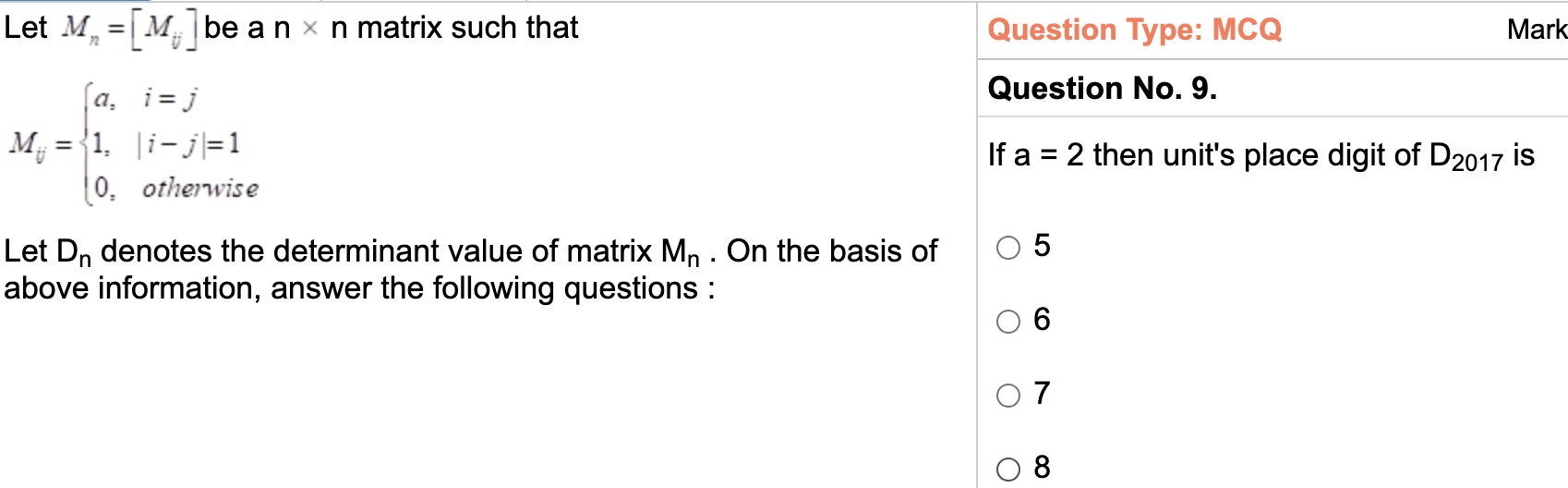The height and width of the screenshot is (488, 1568).
Task: Pick the radio button for answer 8
Action: click(x=1008, y=470)
